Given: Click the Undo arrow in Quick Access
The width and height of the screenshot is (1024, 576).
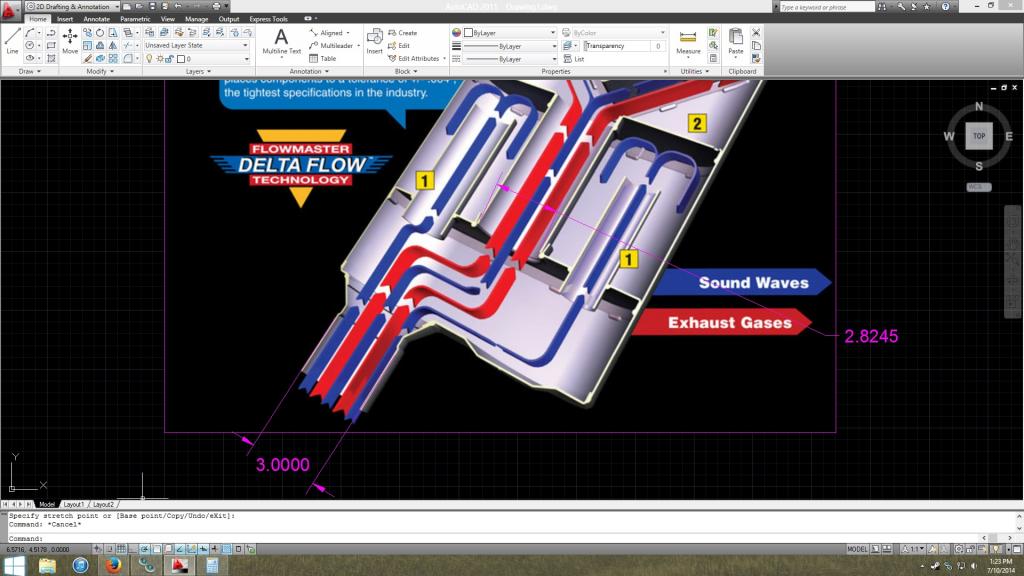Looking at the screenshot, I should 178,7.
